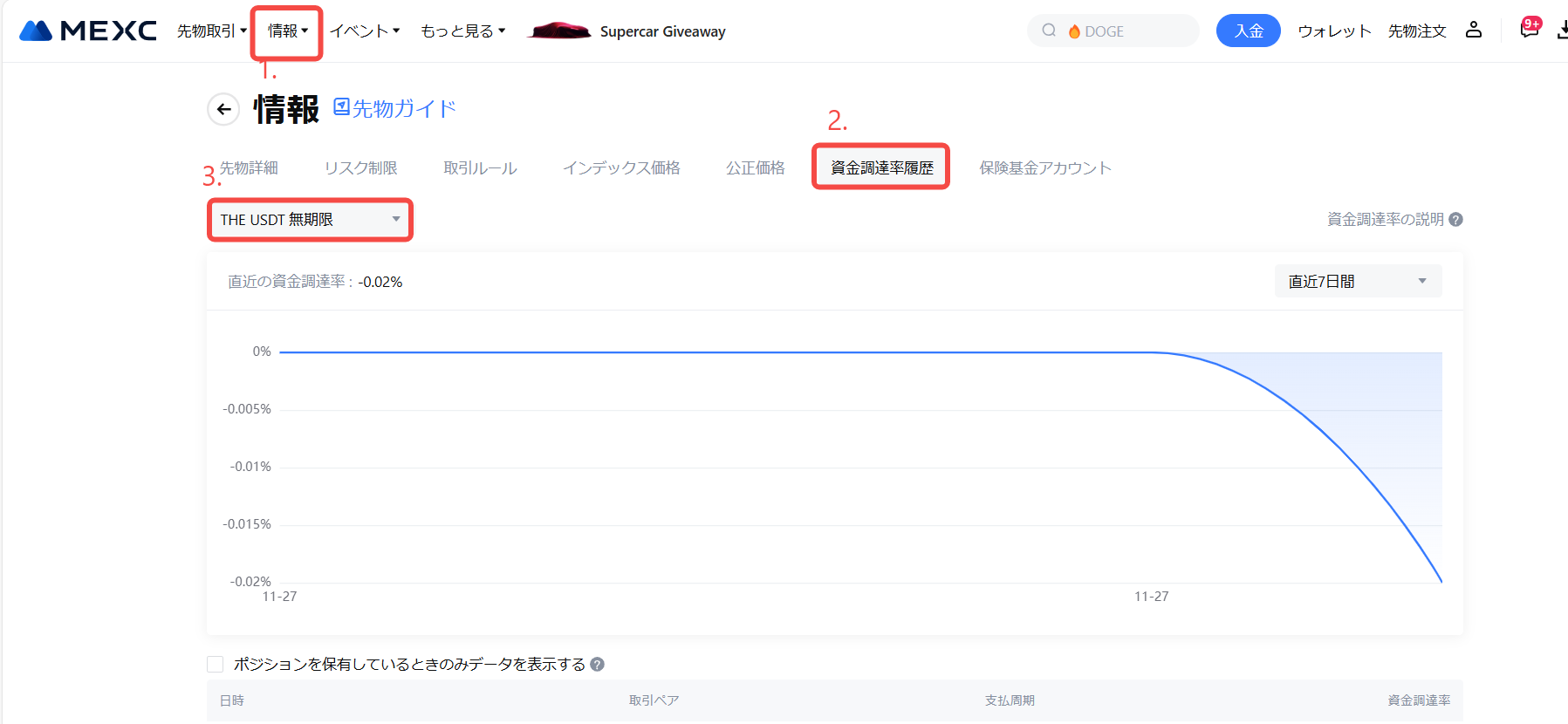Click the download app icon
The image size is (1568, 724).
pyautogui.click(x=1561, y=31)
